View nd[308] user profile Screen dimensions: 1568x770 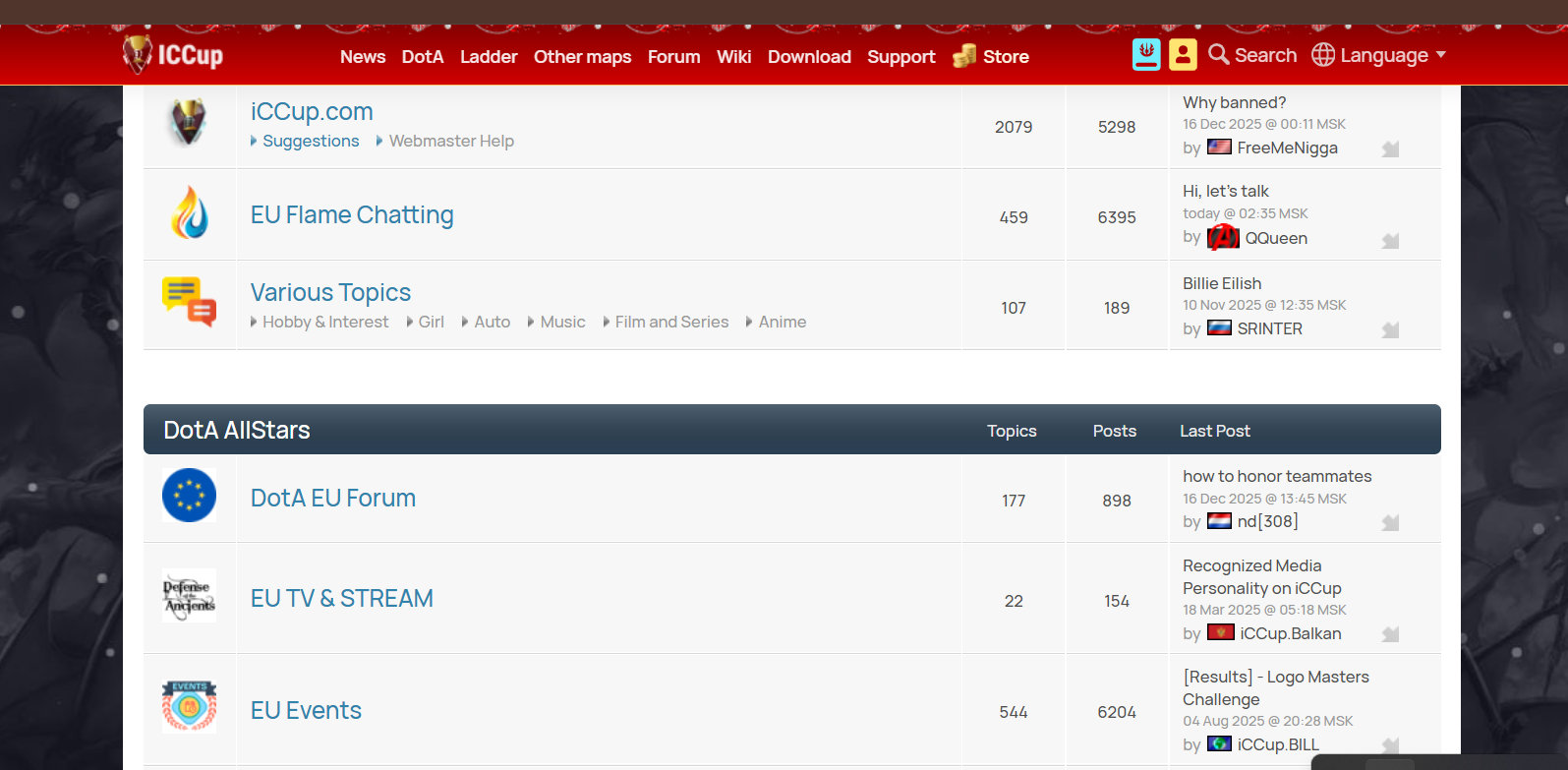(1267, 521)
